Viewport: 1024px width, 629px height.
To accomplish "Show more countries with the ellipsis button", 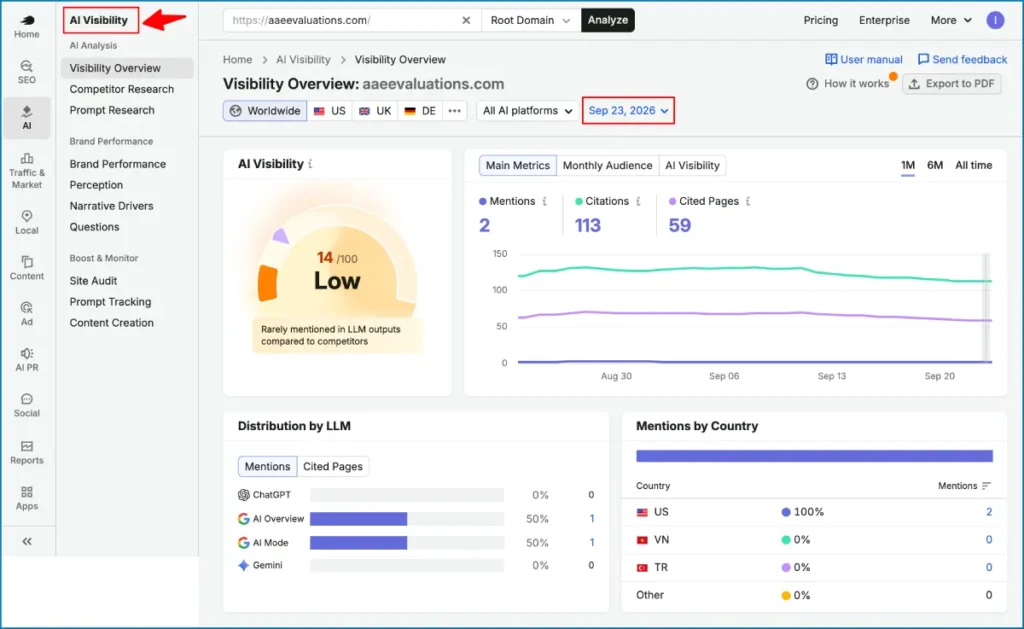I will click(x=455, y=110).
